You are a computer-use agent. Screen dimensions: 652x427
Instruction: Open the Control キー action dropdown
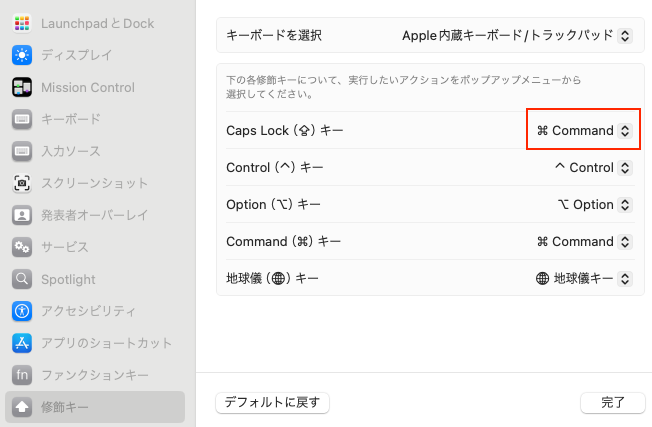pos(592,168)
